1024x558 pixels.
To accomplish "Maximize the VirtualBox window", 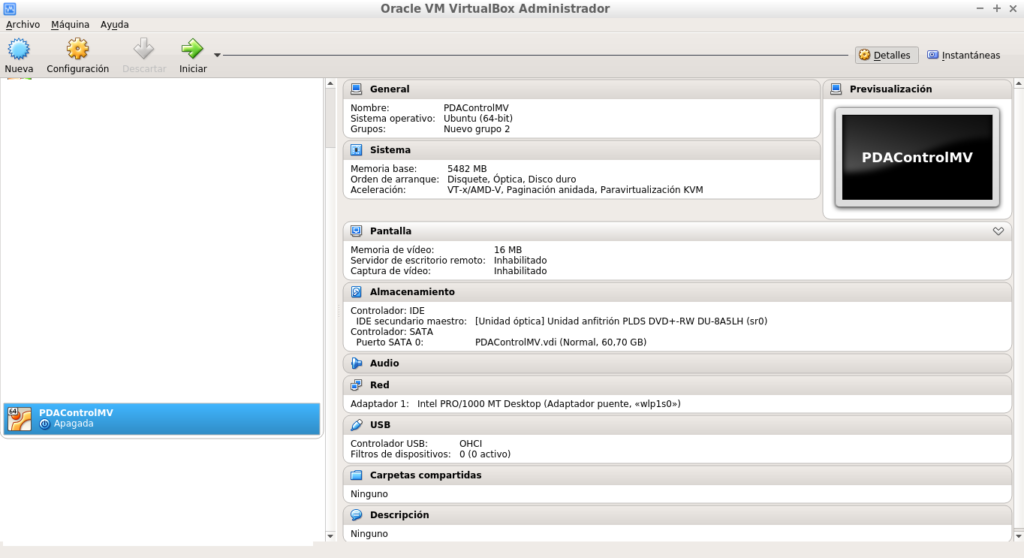I will [x=997, y=8].
